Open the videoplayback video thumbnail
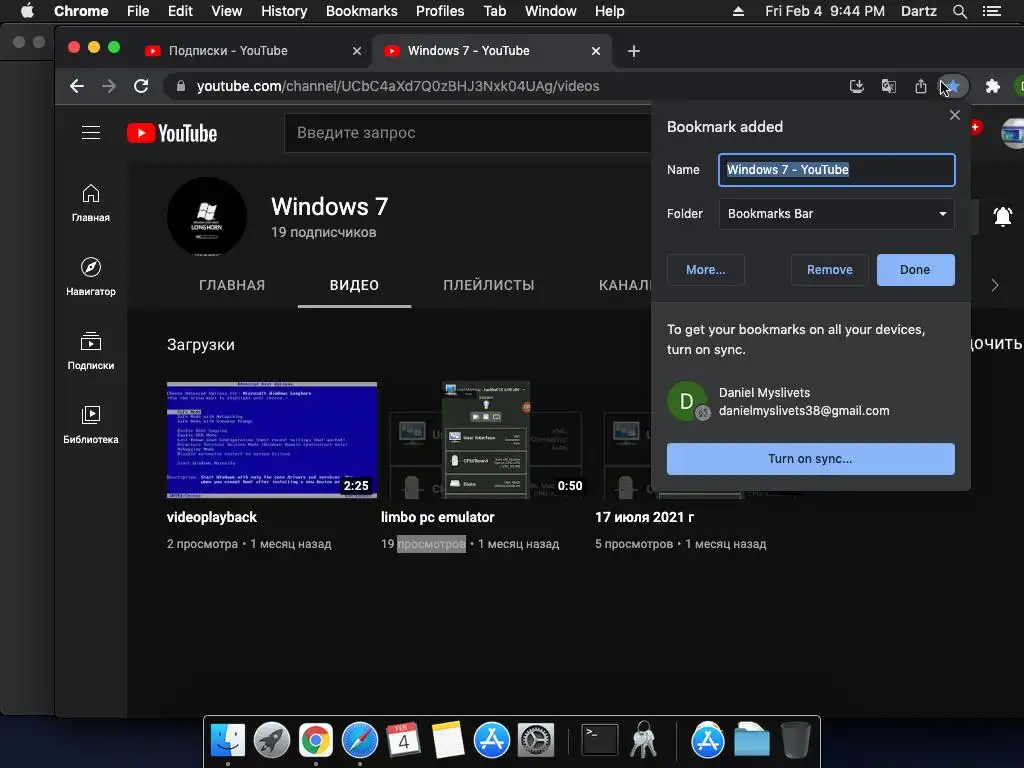Image resolution: width=1024 pixels, height=768 pixels. pos(272,440)
